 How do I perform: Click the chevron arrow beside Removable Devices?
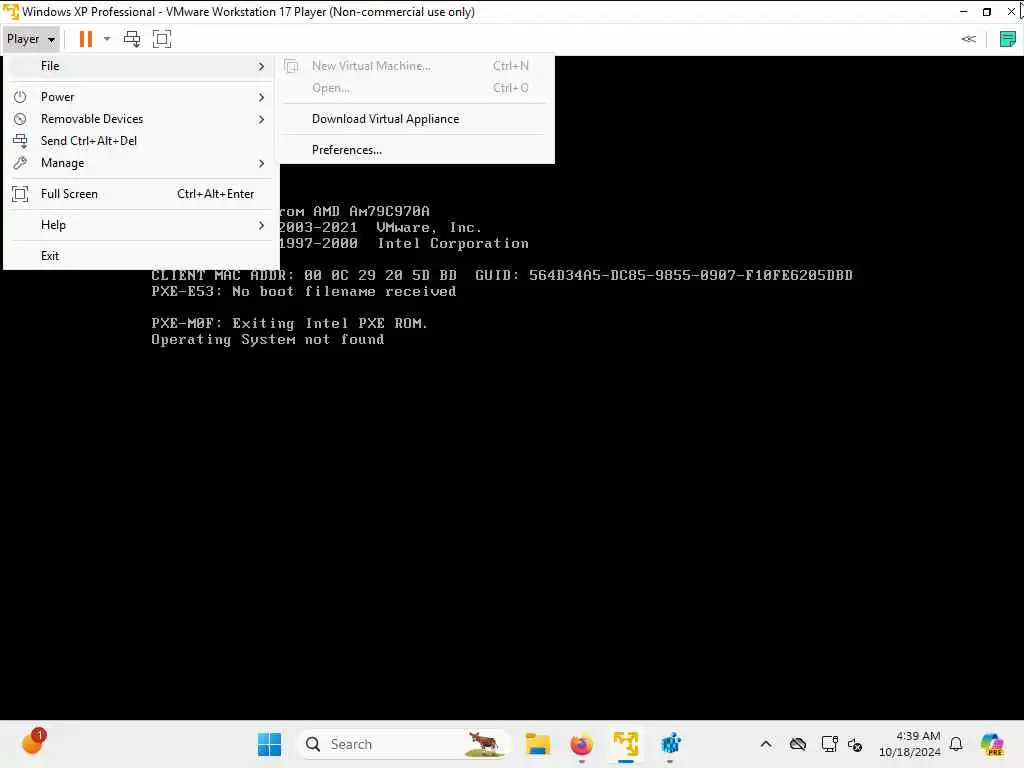click(x=261, y=120)
